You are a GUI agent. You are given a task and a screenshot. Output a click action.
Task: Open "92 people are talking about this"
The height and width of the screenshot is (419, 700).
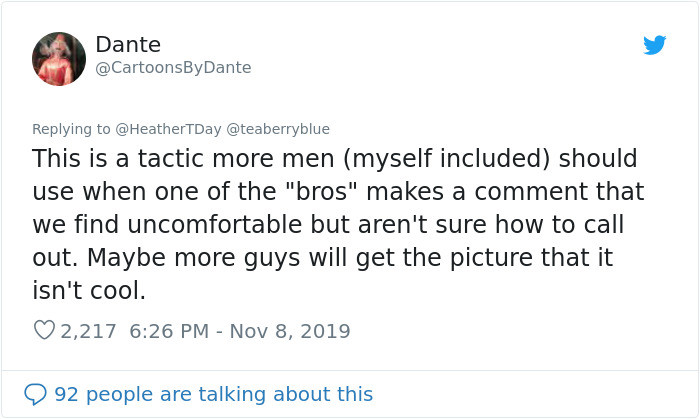tap(213, 394)
